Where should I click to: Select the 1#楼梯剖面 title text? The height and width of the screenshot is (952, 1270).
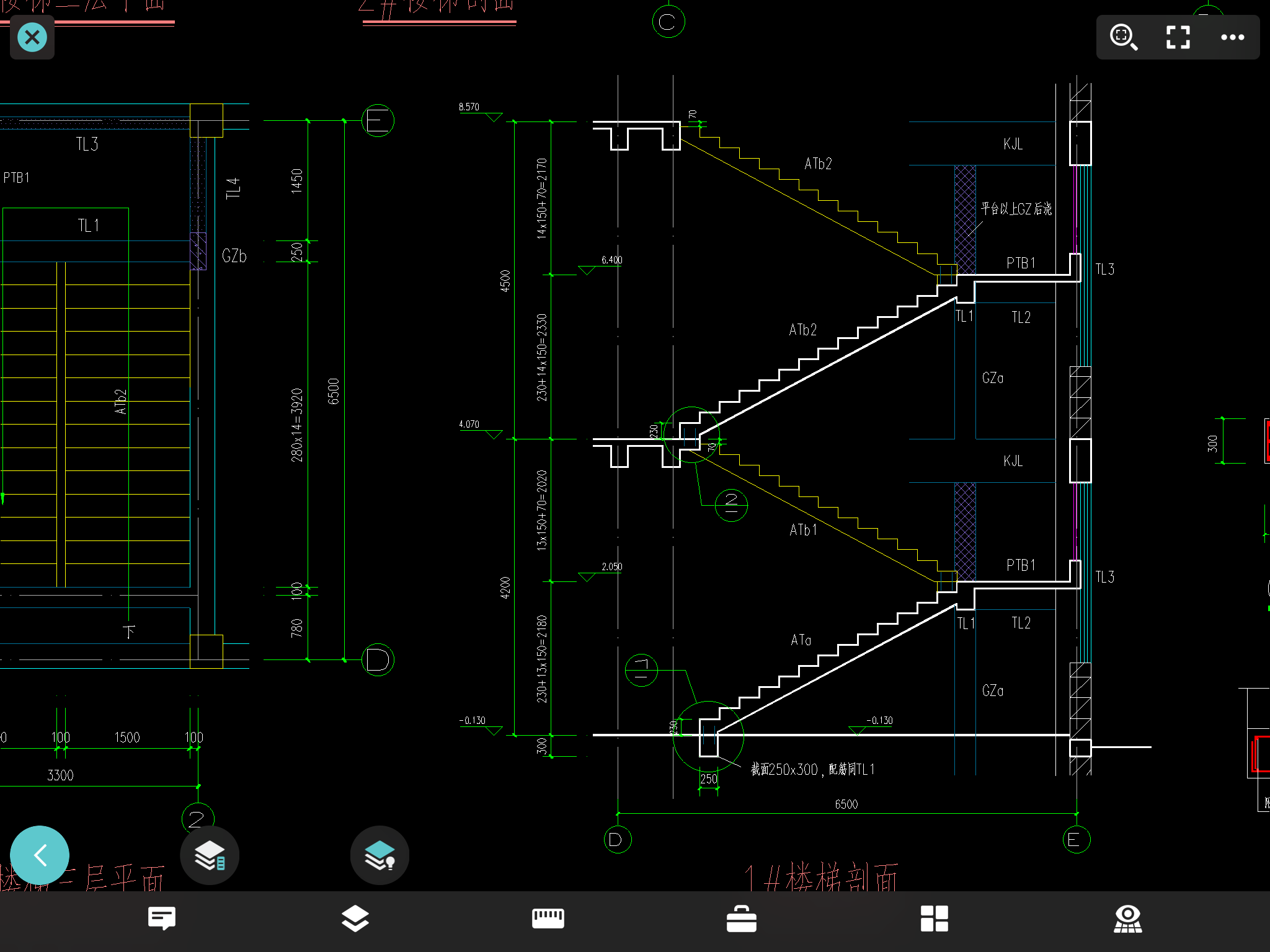click(821, 876)
